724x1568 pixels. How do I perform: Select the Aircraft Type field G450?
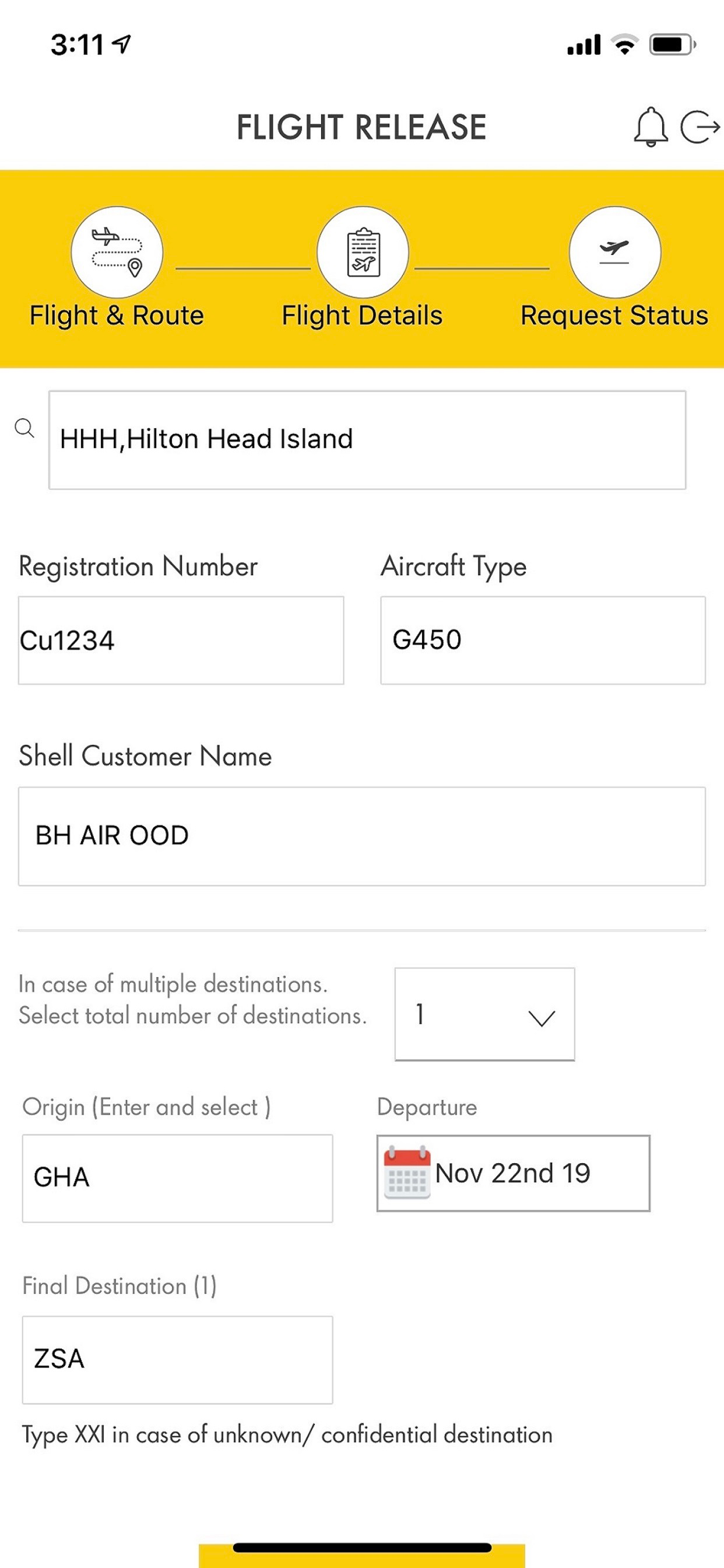(x=543, y=640)
